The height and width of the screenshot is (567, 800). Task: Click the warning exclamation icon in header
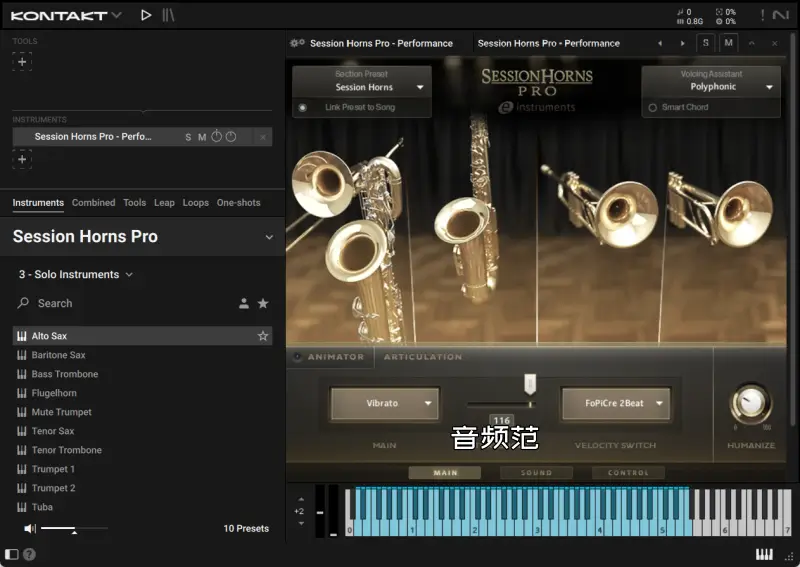(762, 15)
